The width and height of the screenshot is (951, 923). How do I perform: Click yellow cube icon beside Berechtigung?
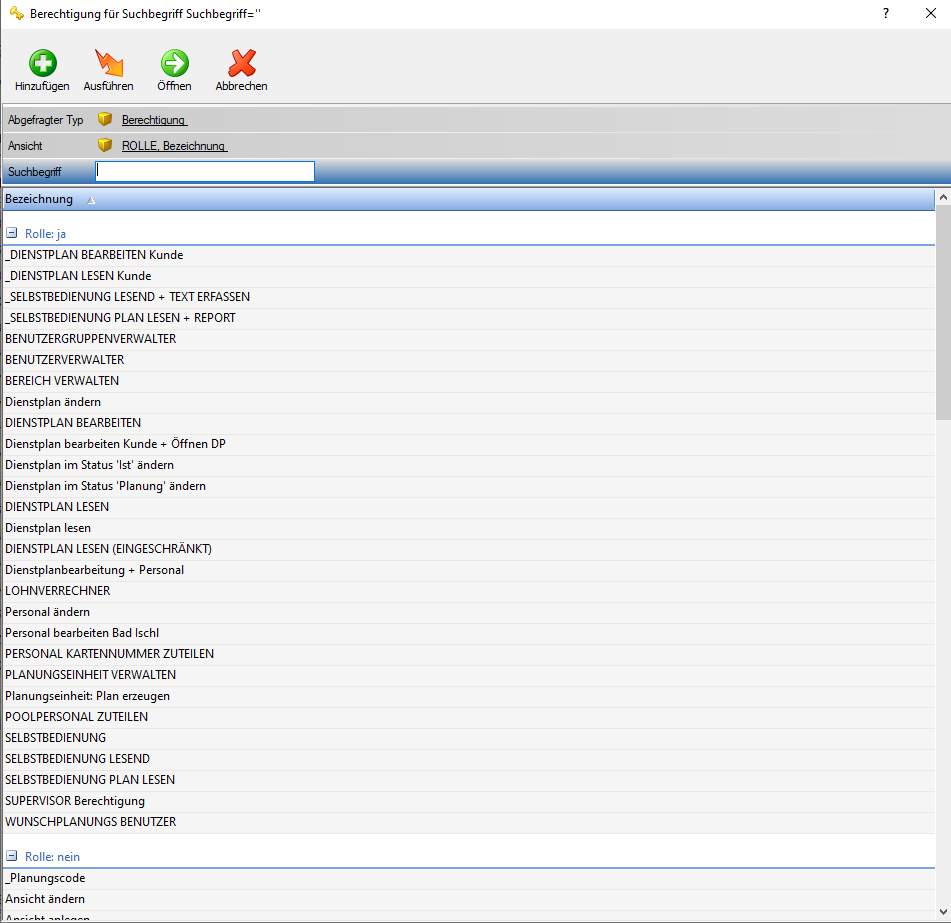click(x=105, y=120)
